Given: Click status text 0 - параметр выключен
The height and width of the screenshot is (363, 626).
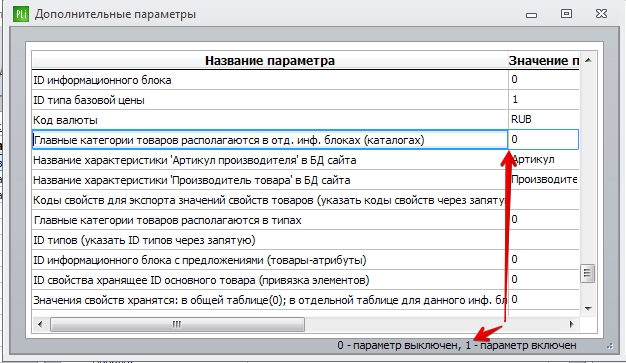Looking at the screenshot, I should click(x=398, y=345).
